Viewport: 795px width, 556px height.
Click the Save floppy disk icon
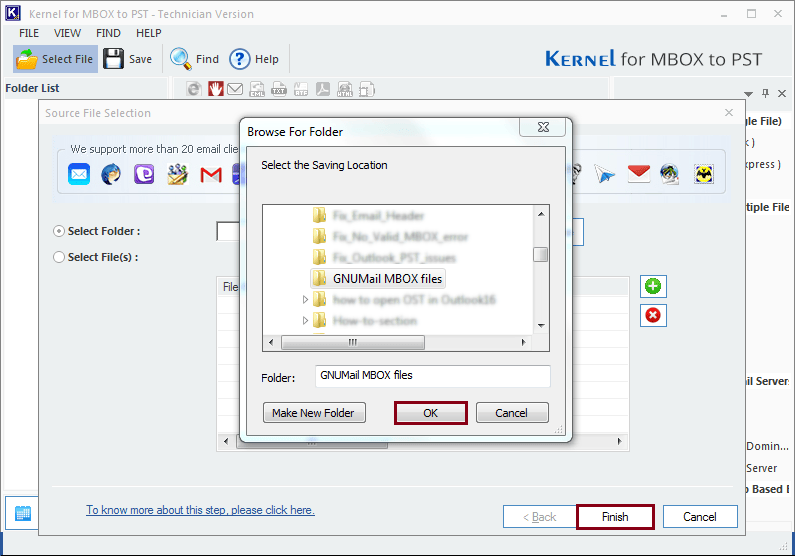pyautogui.click(x=113, y=59)
